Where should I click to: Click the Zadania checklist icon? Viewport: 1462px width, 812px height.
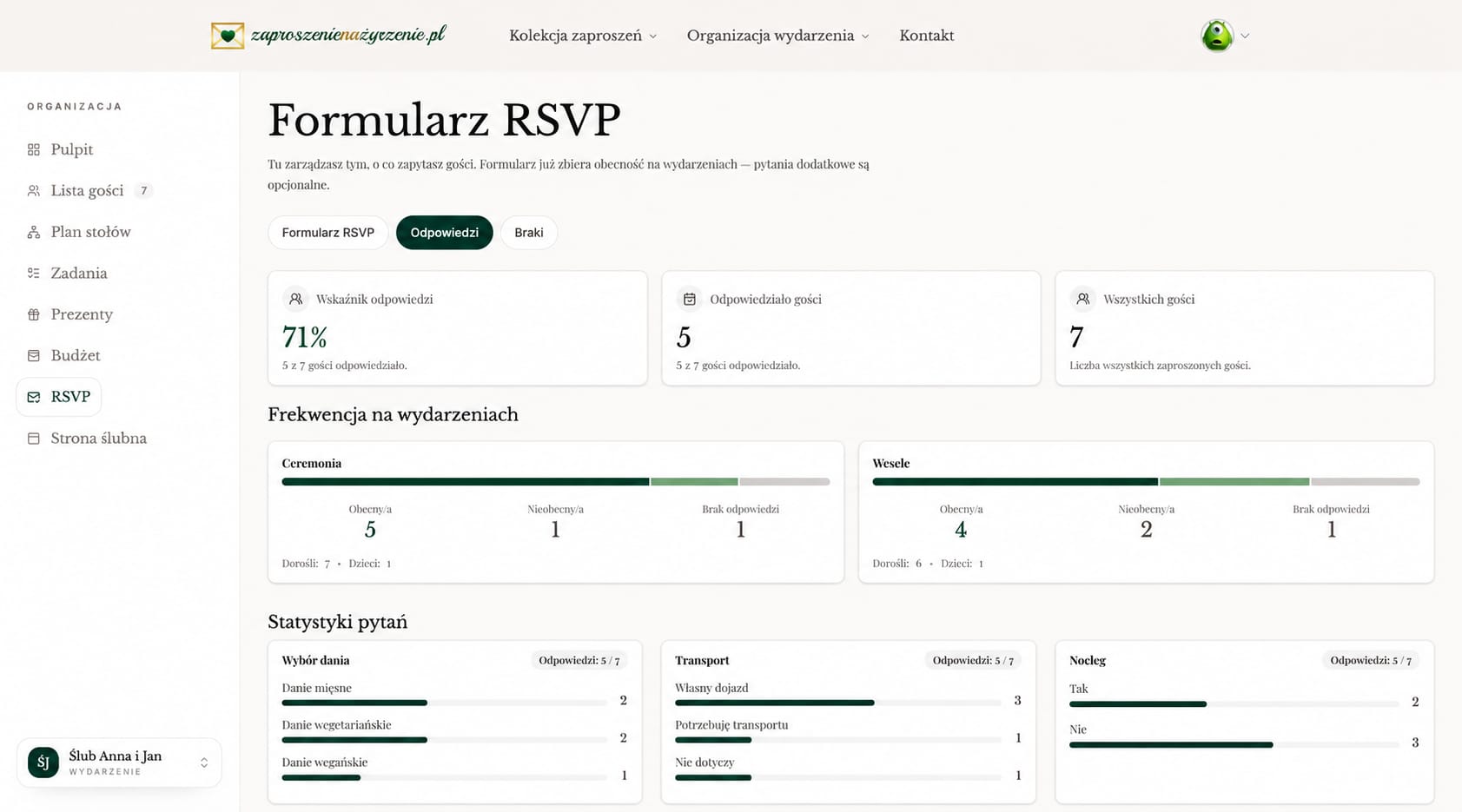coord(34,273)
